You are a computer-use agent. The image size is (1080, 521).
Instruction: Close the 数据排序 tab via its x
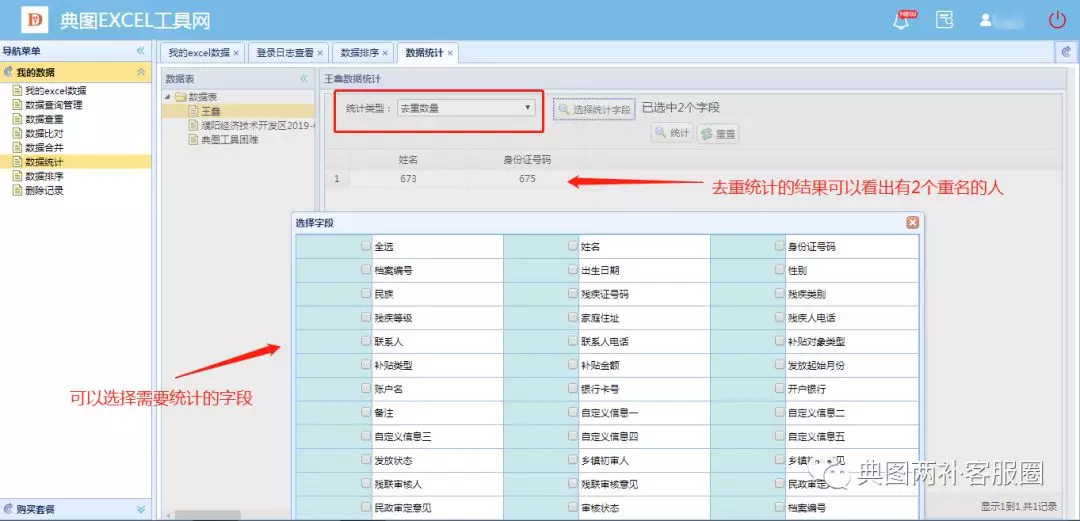point(385,53)
